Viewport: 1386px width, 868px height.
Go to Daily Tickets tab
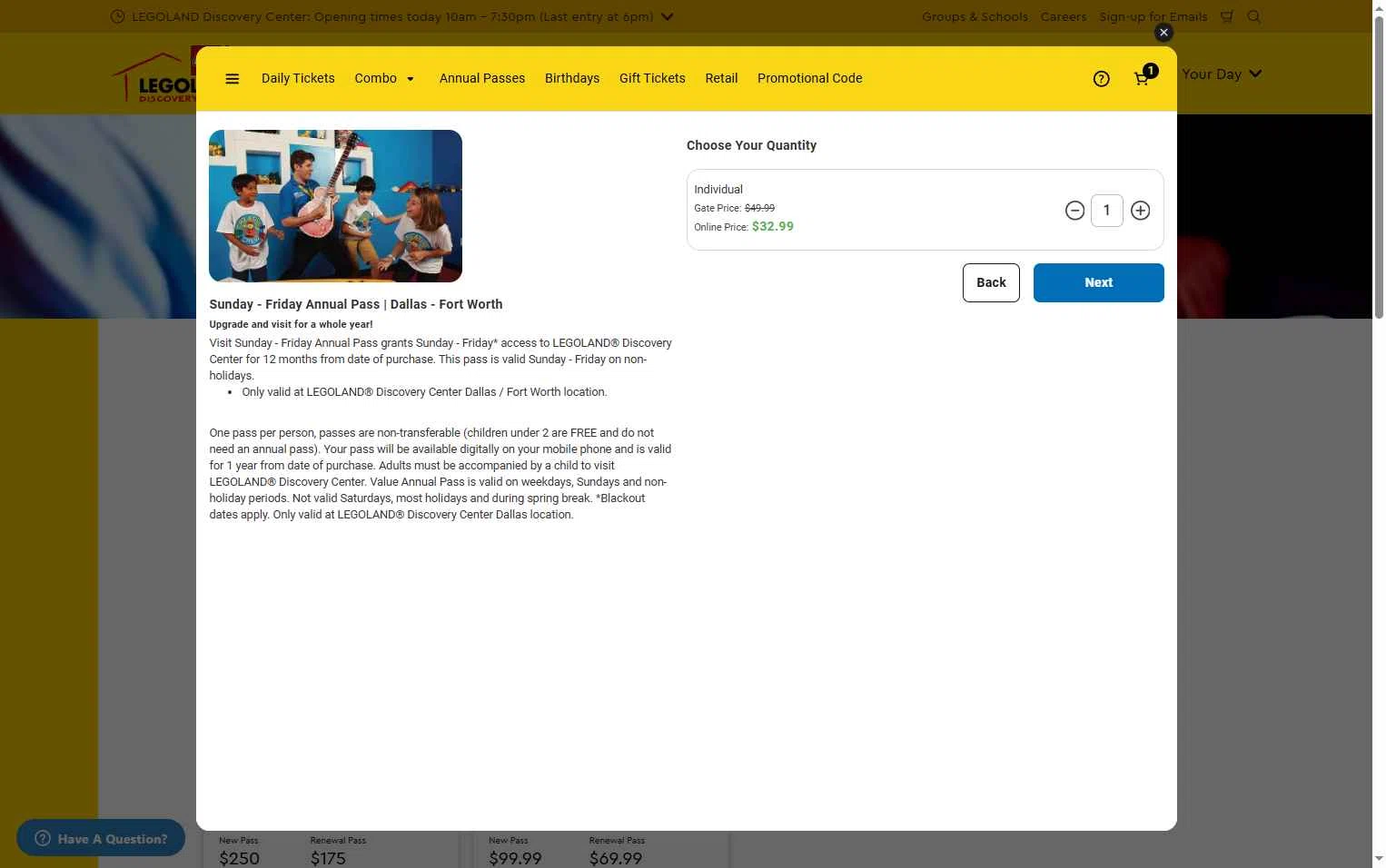[298, 78]
